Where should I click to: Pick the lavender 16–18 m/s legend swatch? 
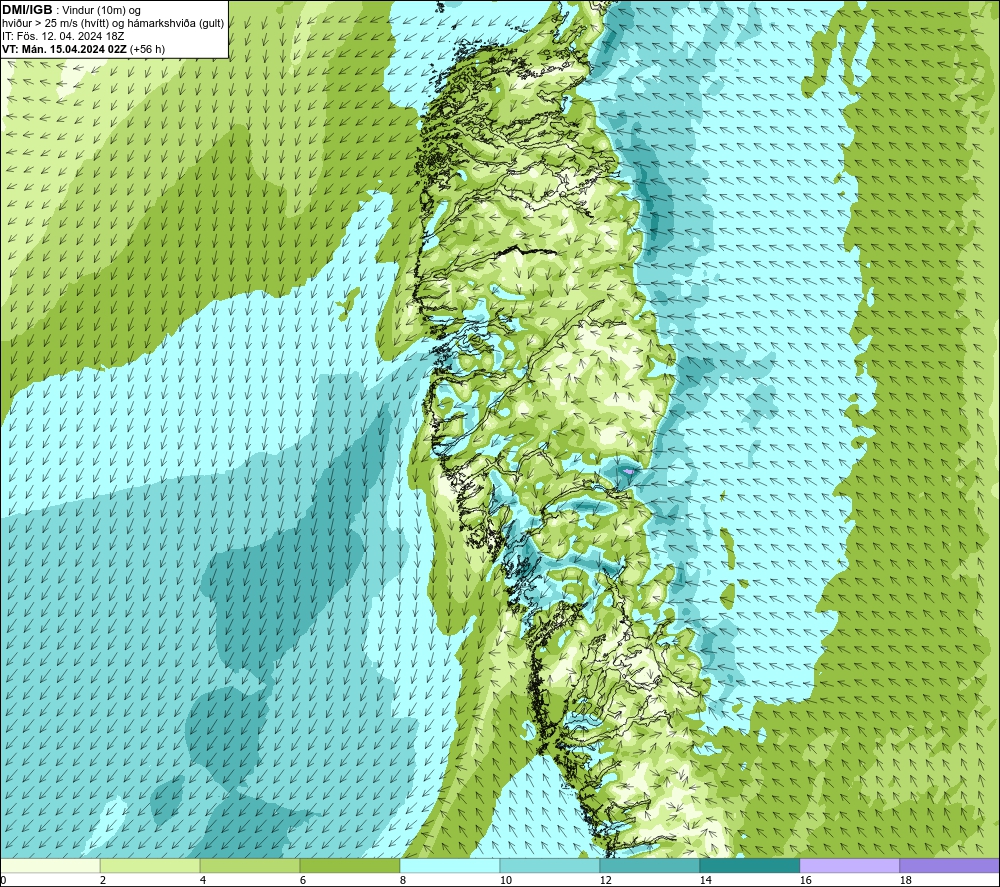pos(849,866)
